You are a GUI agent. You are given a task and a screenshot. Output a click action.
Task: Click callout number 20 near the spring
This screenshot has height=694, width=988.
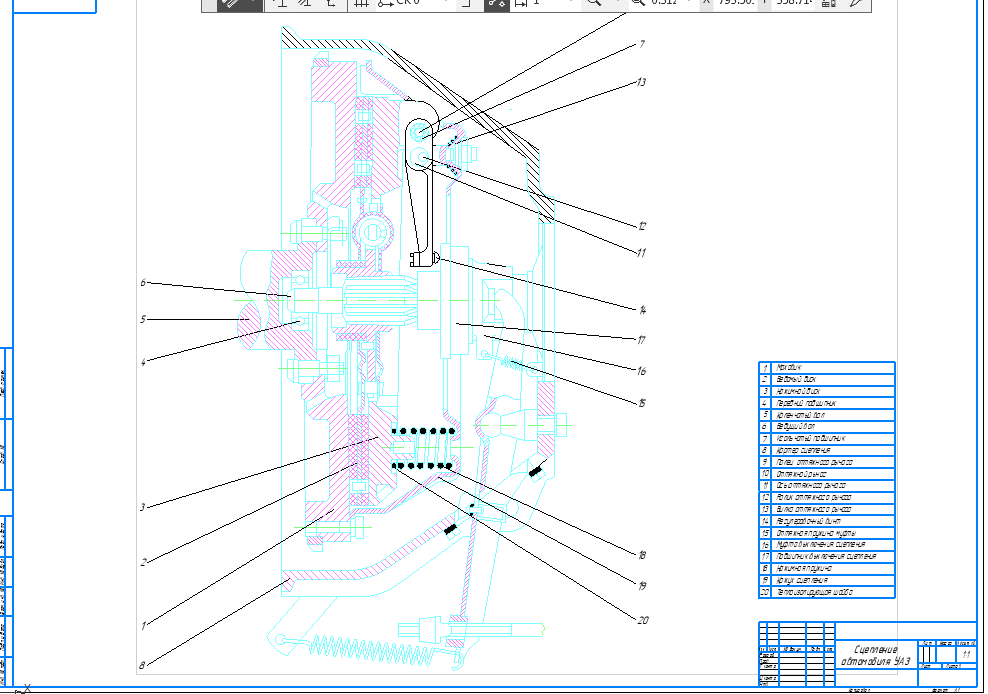(641, 619)
